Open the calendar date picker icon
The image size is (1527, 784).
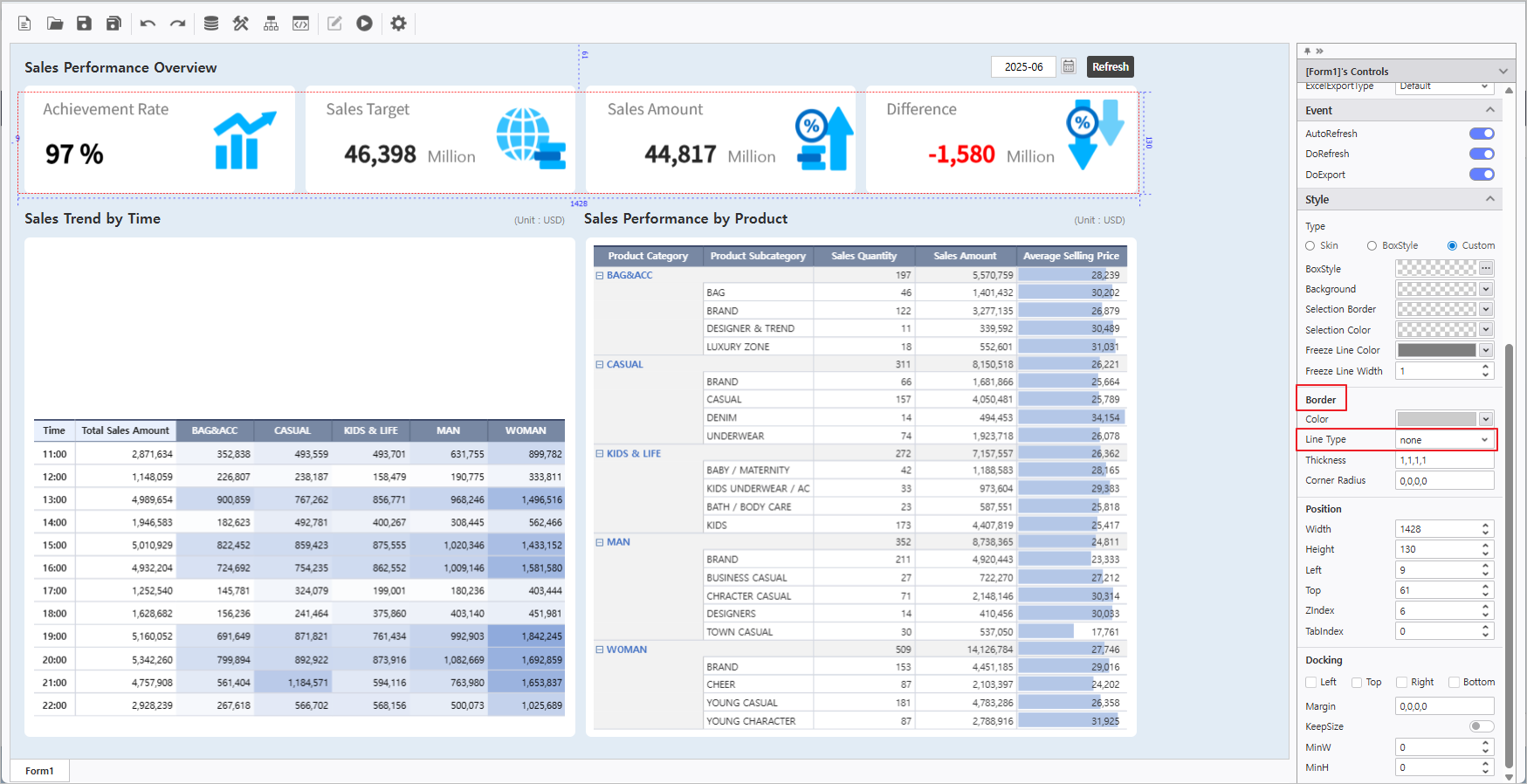pyautogui.click(x=1068, y=66)
